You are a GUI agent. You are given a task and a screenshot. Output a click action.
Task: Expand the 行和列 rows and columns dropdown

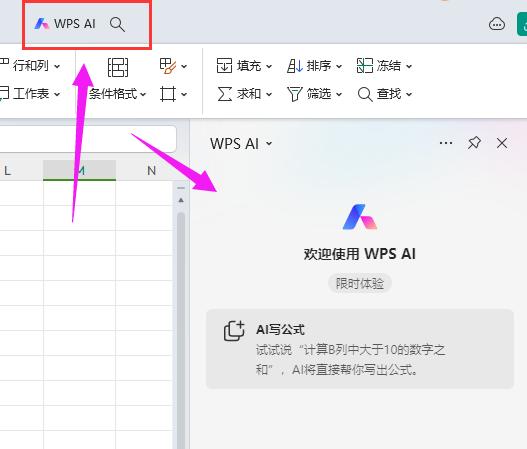[57, 66]
